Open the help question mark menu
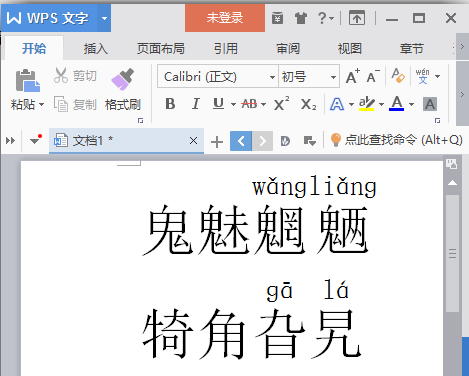This screenshot has width=469, height=376. tap(325, 18)
